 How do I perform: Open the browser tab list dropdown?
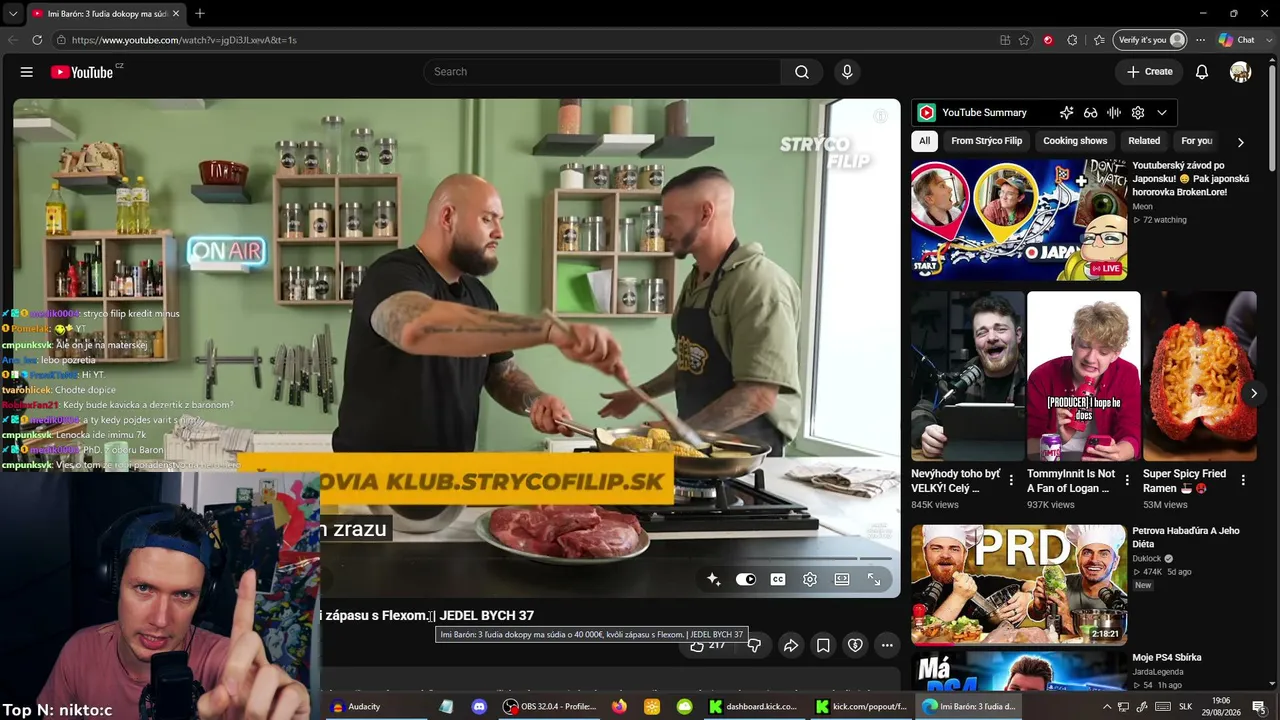[x=13, y=14]
